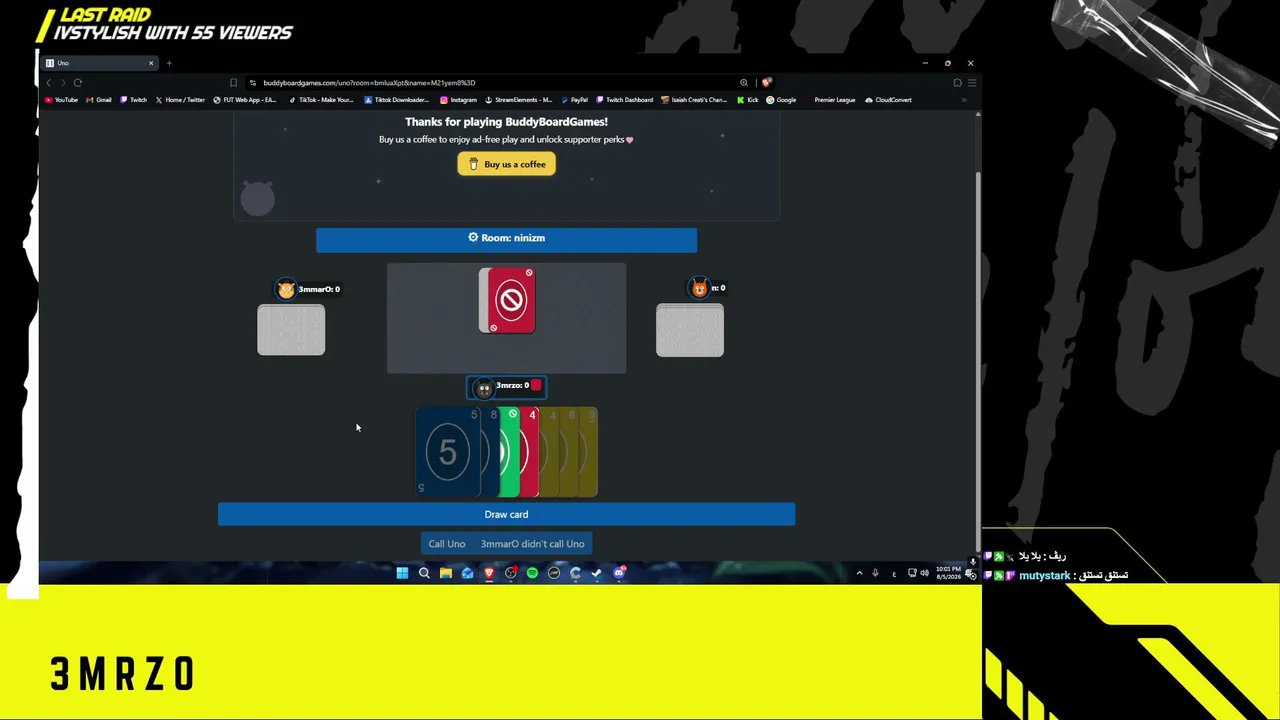The height and width of the screenshot is (720, 1280).
Task: Open the YouTube bookmark
Action: click(x=61, y=100)
